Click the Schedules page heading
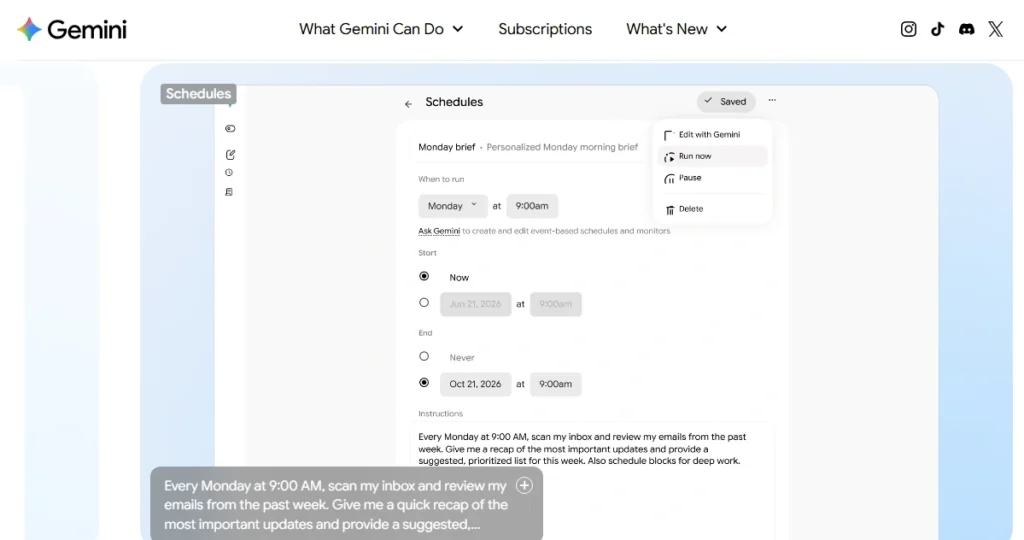Viewport: 1024px width, 540px height. pyautogui.click(x=454, y=102)
